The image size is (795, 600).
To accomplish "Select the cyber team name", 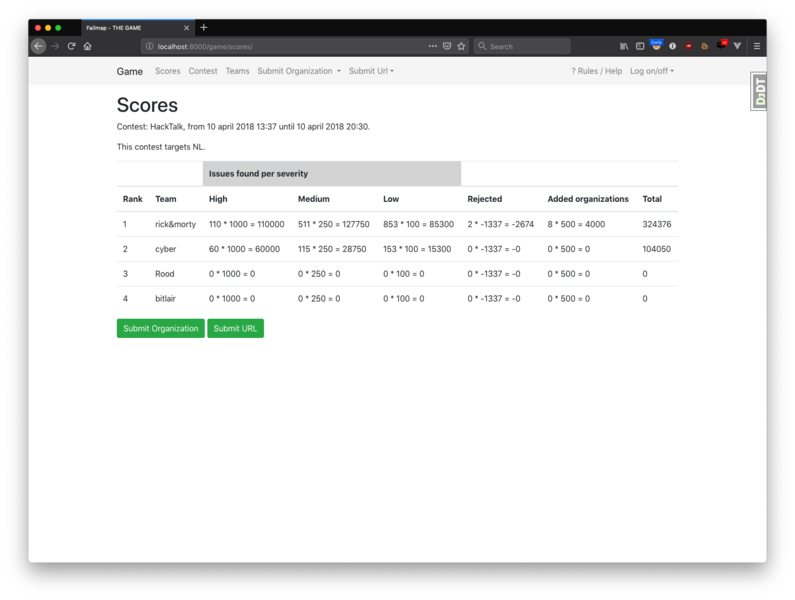I will pyautogui.click(x=166, y=249).
